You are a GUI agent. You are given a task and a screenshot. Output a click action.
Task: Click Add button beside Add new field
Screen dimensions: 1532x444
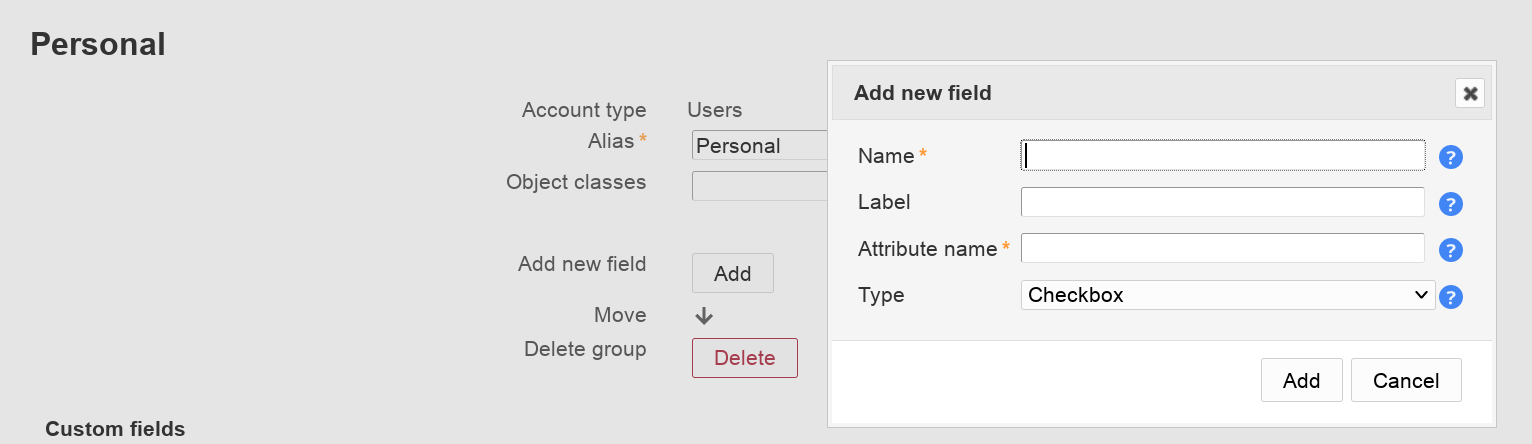click(732, 273)
